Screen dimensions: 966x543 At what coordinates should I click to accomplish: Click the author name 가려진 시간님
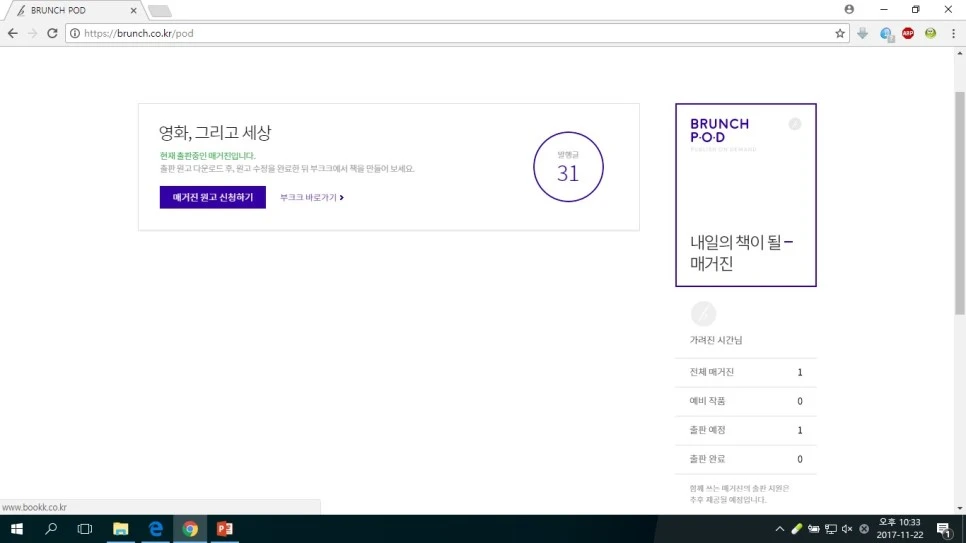click(x=716, y=340)
